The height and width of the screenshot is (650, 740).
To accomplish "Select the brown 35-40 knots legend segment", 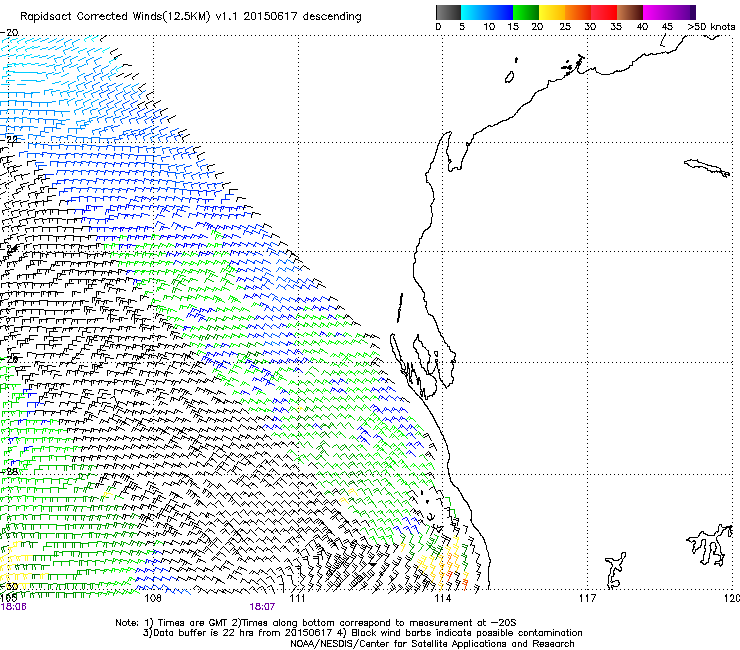I will pos(630,12).
